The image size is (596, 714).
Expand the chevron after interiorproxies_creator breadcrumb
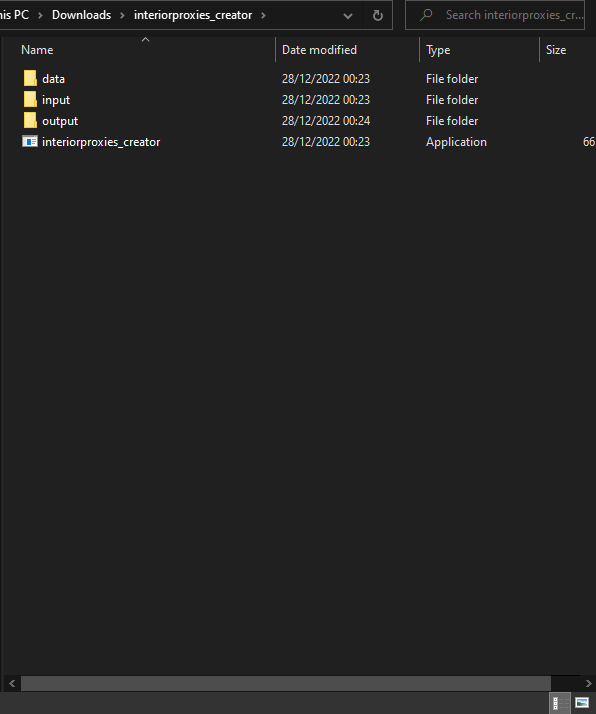click(x=263, y=15)
